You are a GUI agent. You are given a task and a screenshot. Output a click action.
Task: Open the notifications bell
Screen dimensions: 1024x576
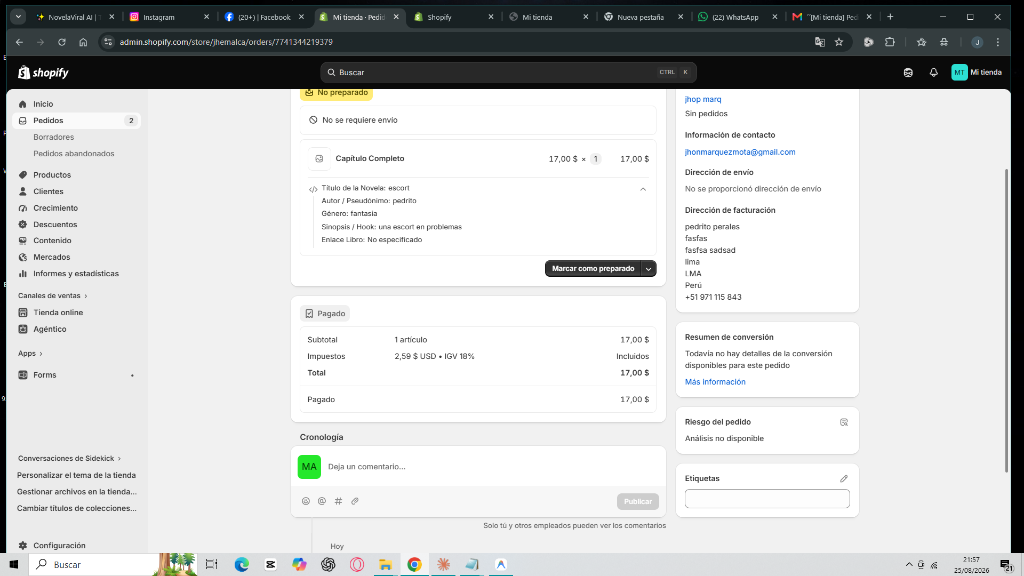(933, 72)
